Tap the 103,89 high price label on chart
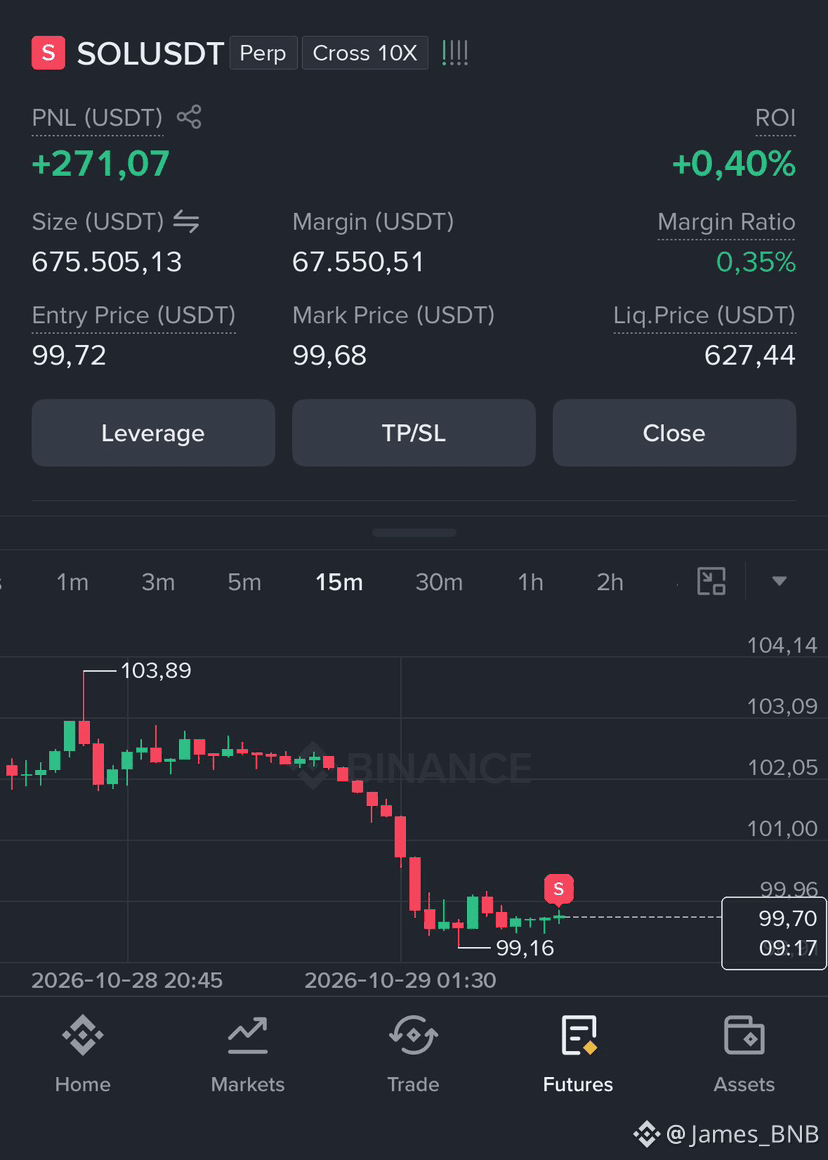Viewport: 828px width, 1160px height. point(156,670)
